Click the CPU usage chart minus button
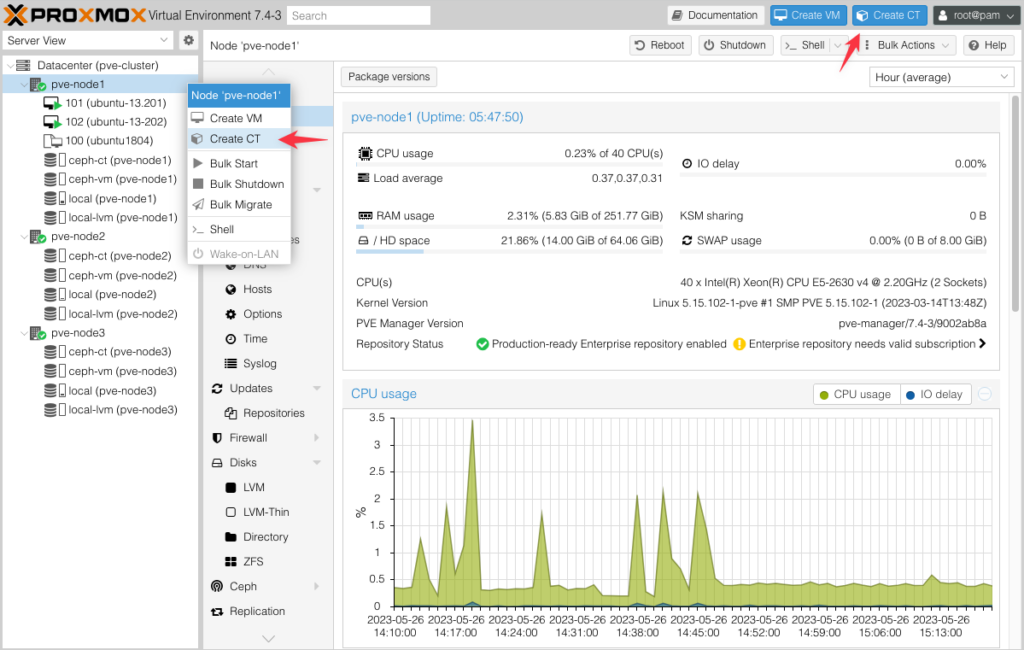 click(985, 394)
